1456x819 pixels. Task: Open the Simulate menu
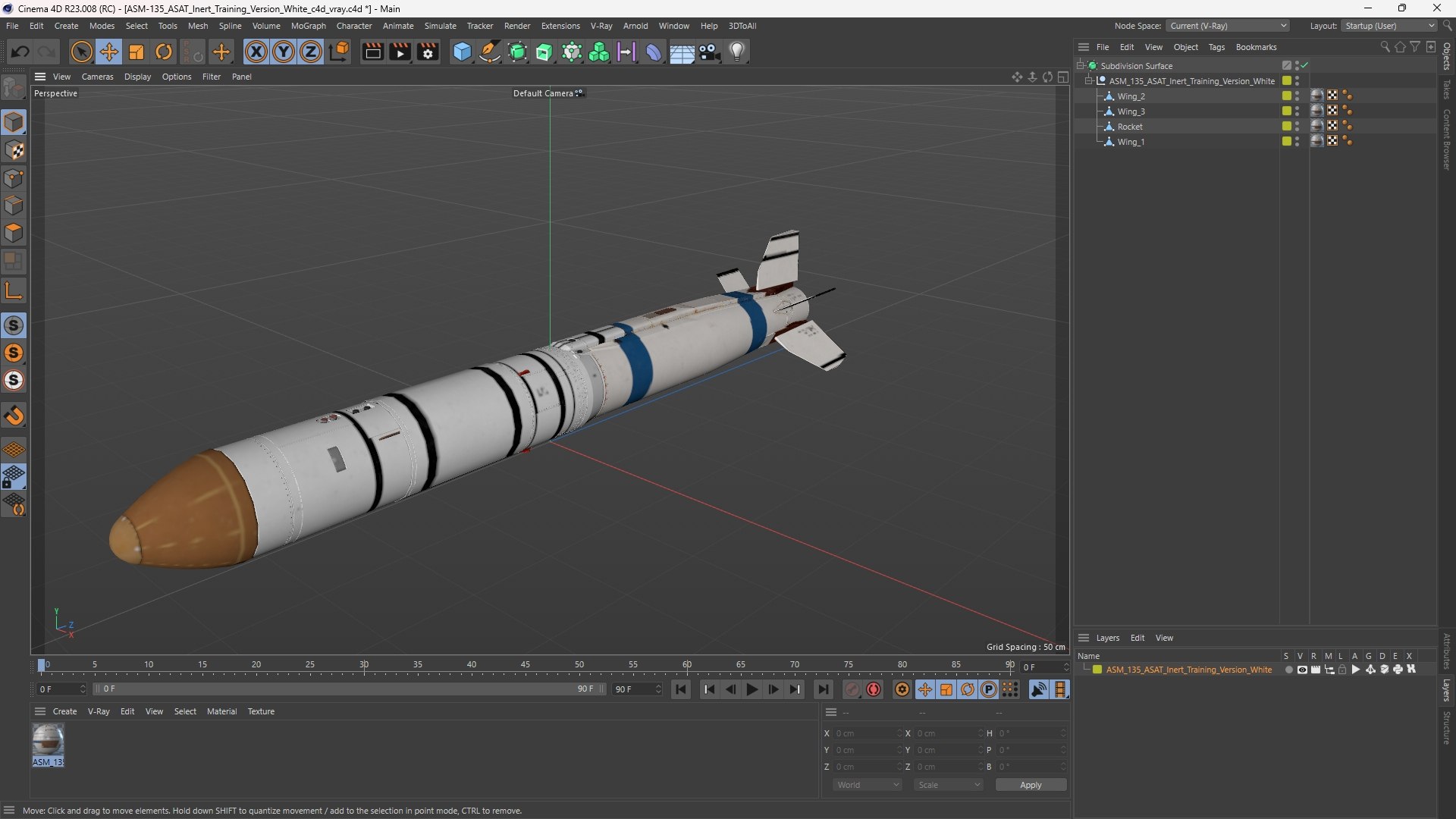tap(440, 26)
